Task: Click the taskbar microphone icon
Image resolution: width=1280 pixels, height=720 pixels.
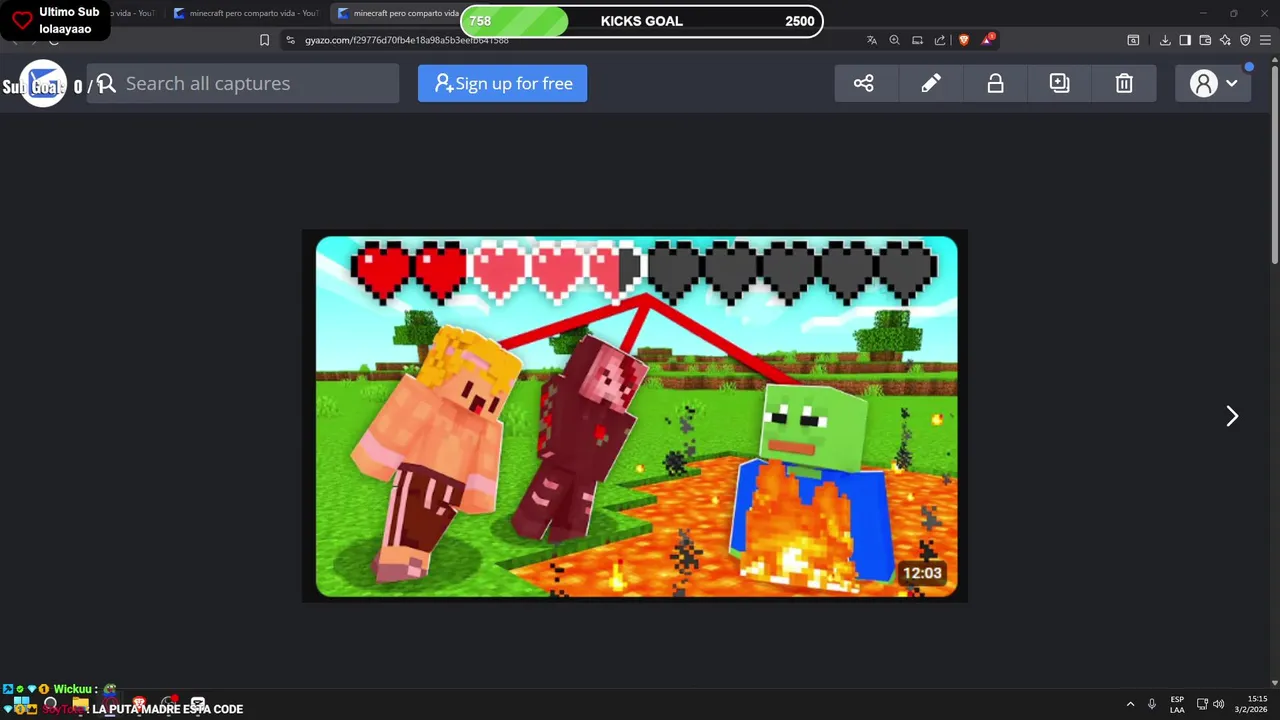Action: [1152, 704]
